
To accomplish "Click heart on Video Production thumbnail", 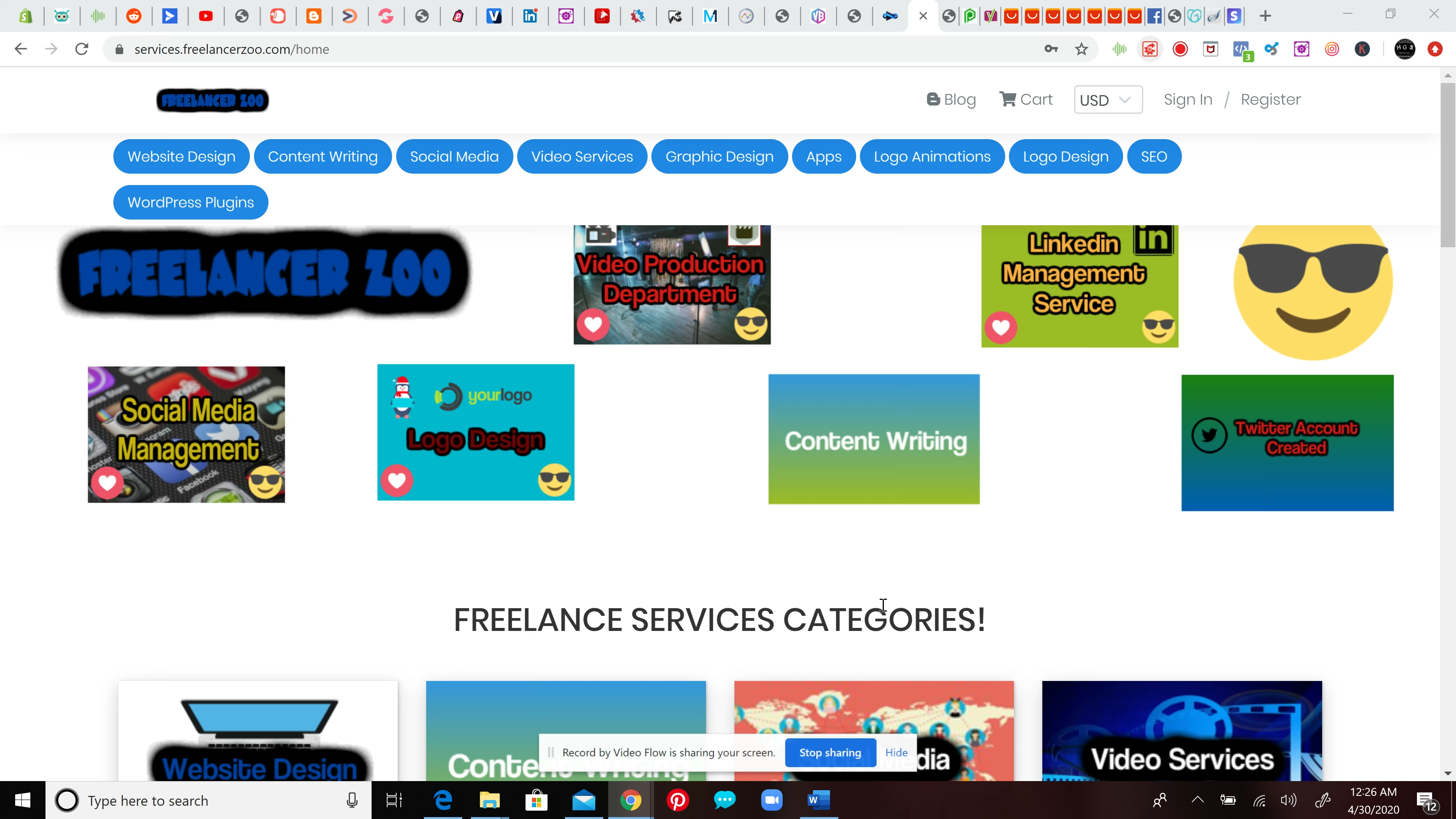I will (593, 325).
